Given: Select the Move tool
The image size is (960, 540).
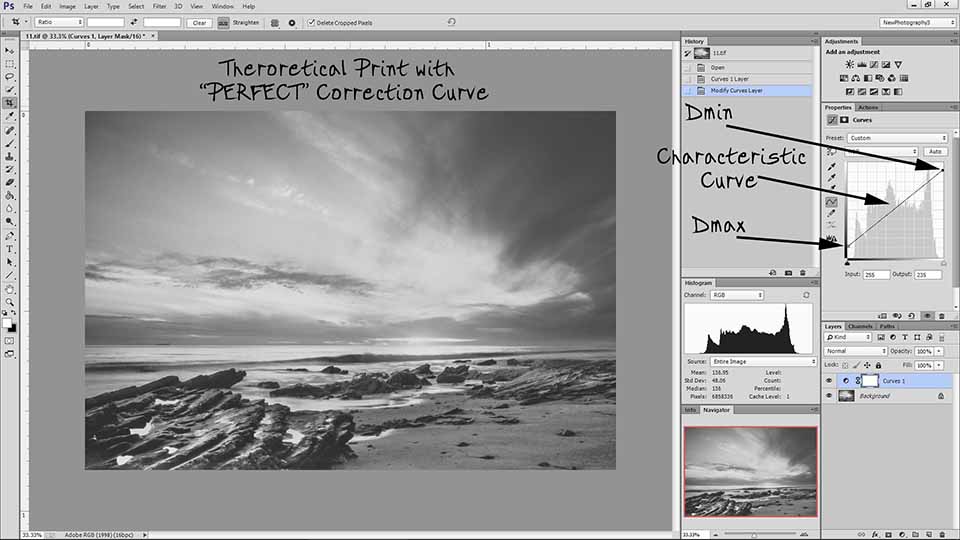Looking at the screenshot, I should point(10,50).
